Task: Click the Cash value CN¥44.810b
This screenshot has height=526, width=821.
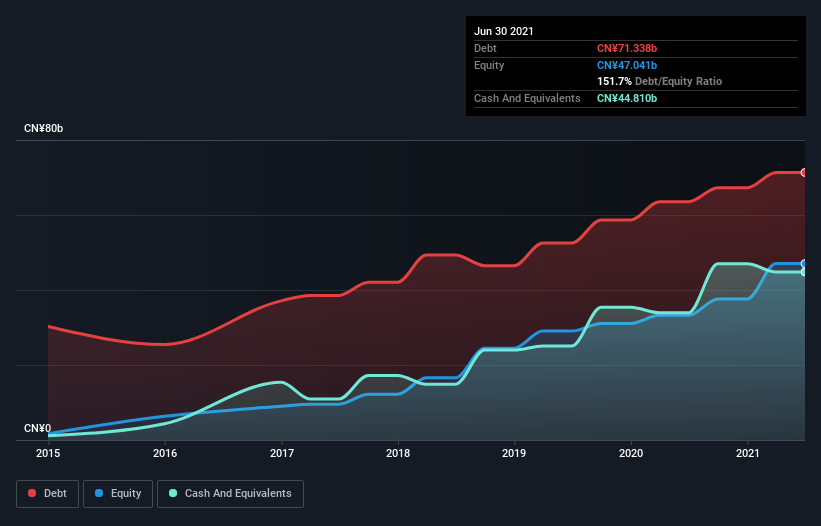Action: pyautogui.click(x=627, y=98)
